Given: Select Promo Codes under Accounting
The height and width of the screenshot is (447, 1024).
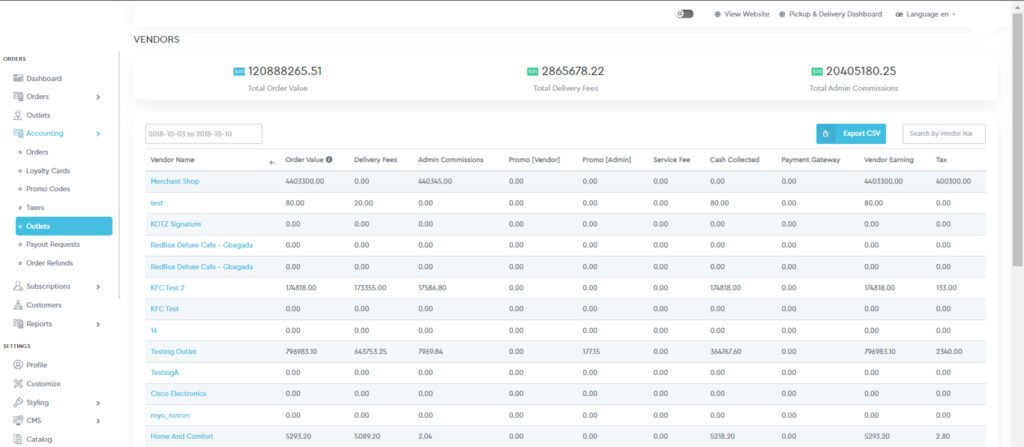Looking at the screenshot, I should click(x=47, y=189).
